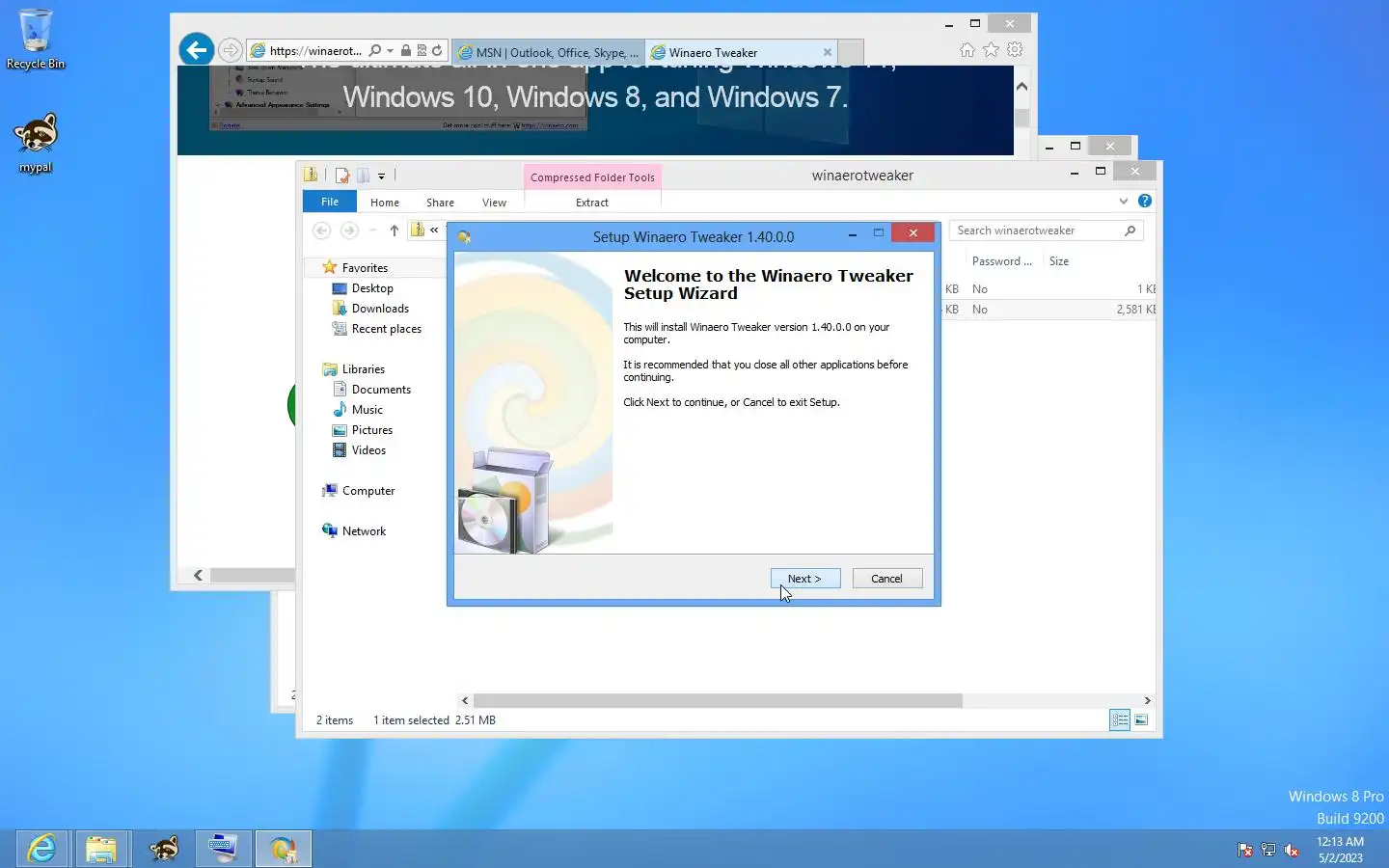Screen dimensions: 1389x868
Task: Switch to details view in Explorer status bar
Action: pos(1120,720)
